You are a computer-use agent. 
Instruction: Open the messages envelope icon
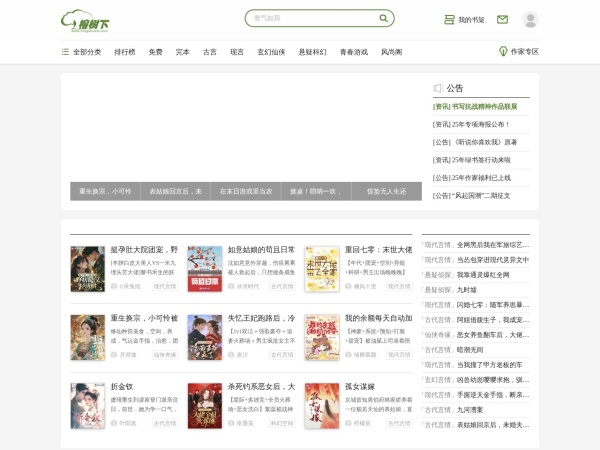(x=502, y=19)
